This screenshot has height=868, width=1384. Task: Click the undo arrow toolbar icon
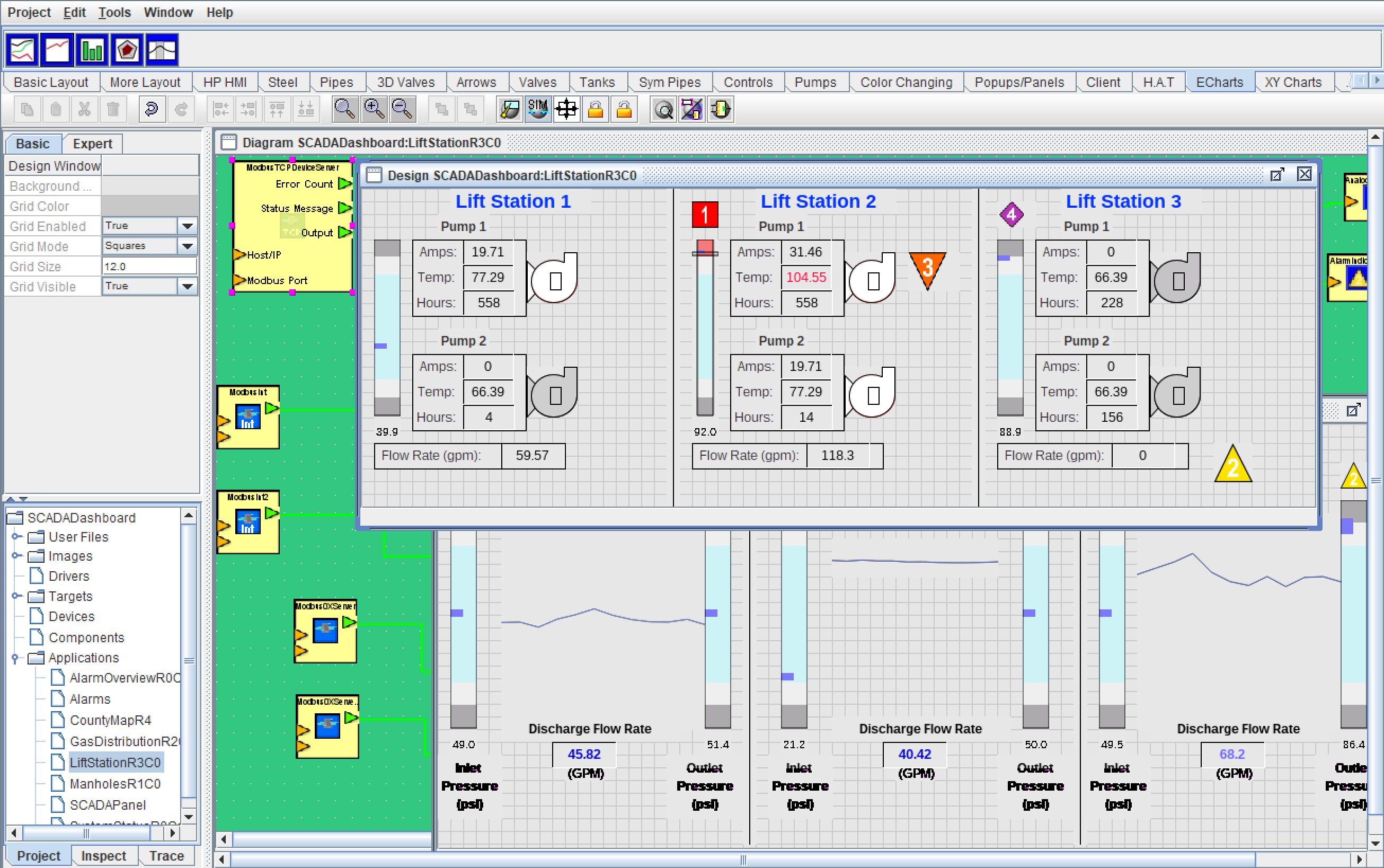point(152,109)
